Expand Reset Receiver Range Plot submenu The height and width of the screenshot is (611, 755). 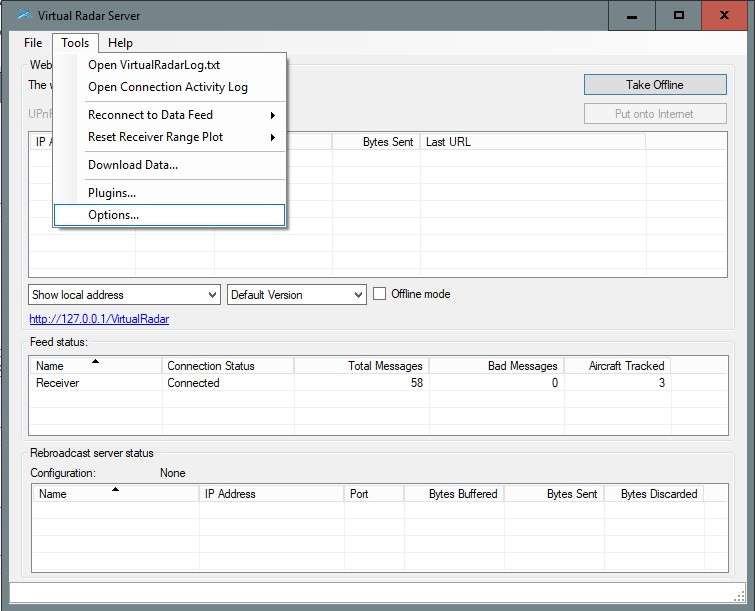(x=169, y=137)
